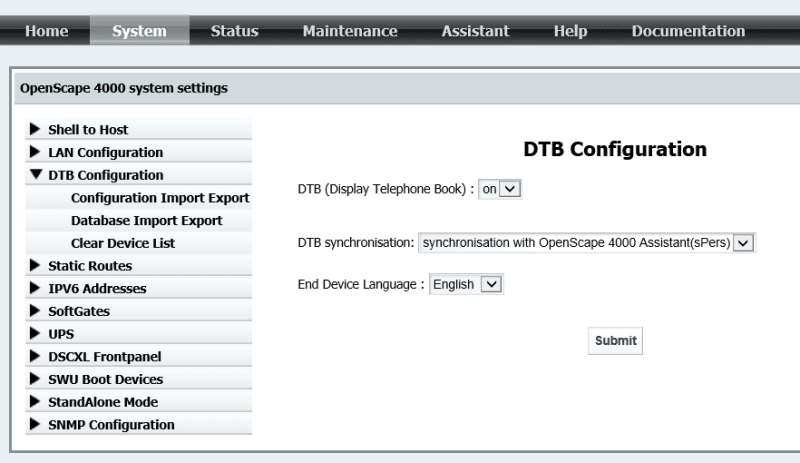This screenshot has height=463, width=800.
Task: Click the Shell to Host label
Action: (x=88, y=130)
